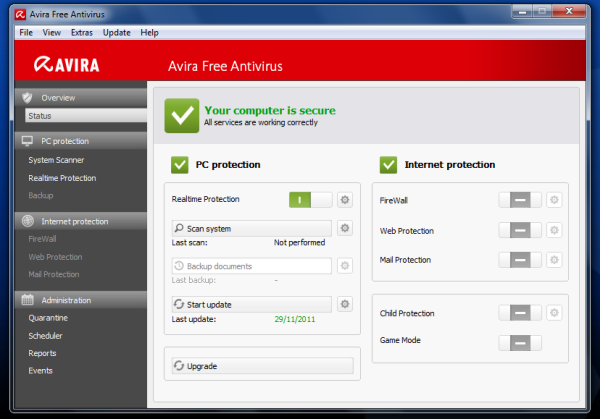This screenshot has height=419, width=600.
Task: Open the Update menu
Action: [117, 33]
